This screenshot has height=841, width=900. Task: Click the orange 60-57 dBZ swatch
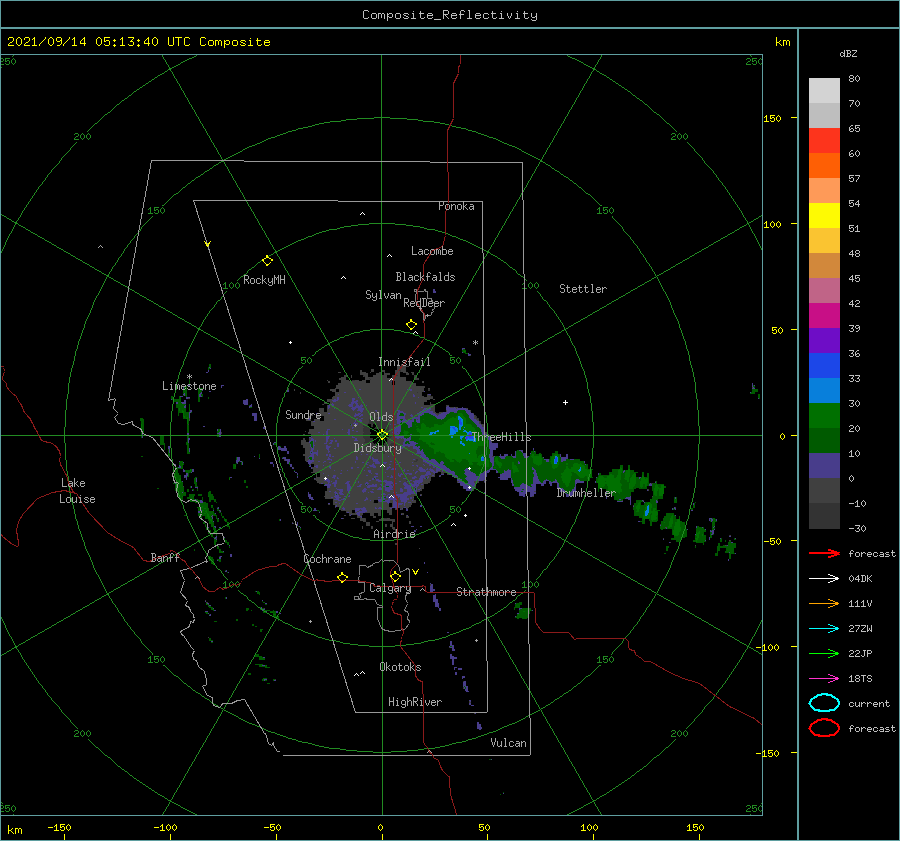(824, 166)
